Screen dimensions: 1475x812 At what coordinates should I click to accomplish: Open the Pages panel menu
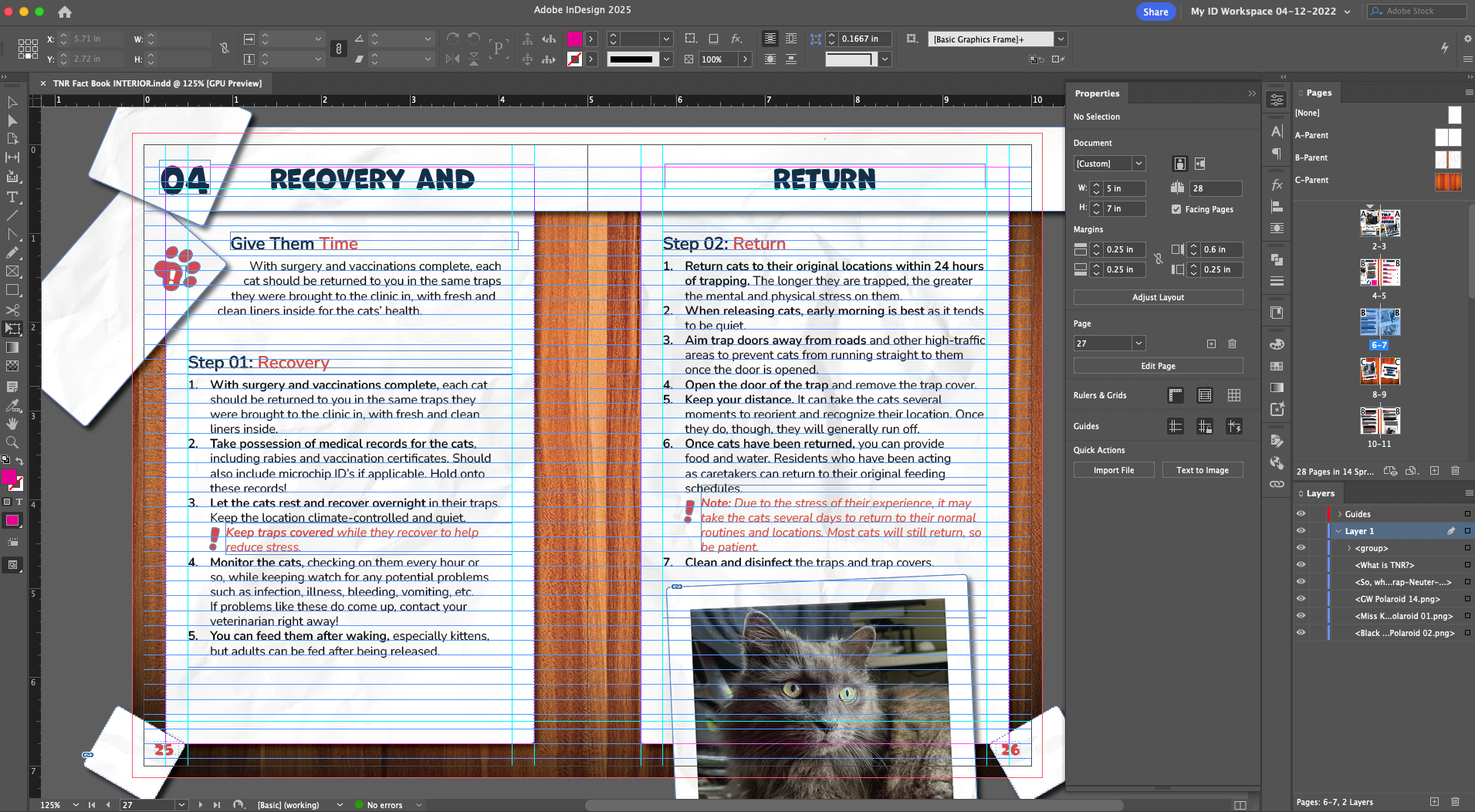(1468, 93)
